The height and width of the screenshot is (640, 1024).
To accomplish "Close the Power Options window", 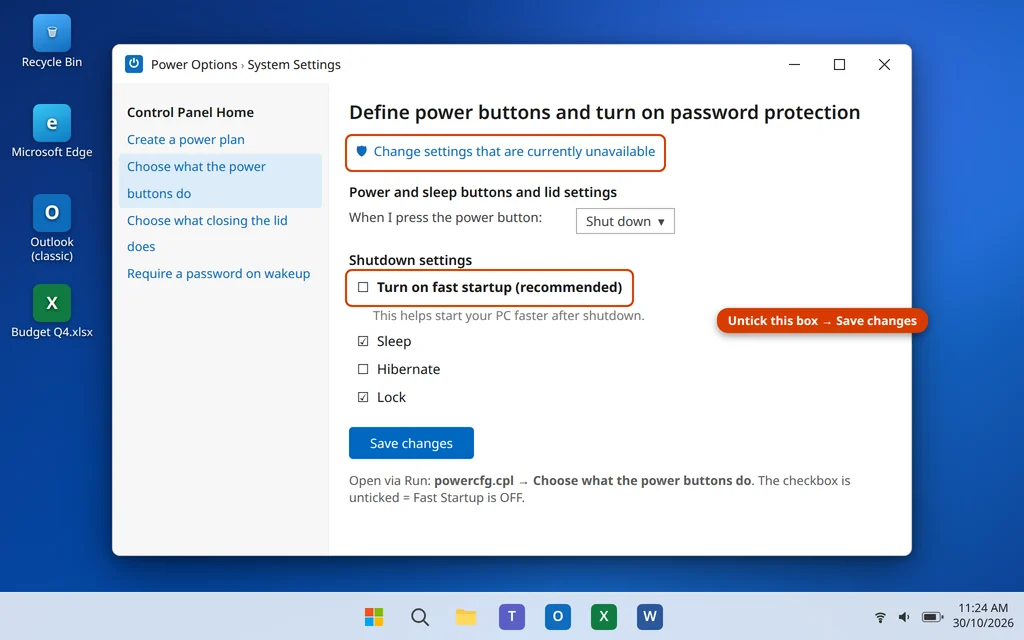I will [x=884, y=64].
